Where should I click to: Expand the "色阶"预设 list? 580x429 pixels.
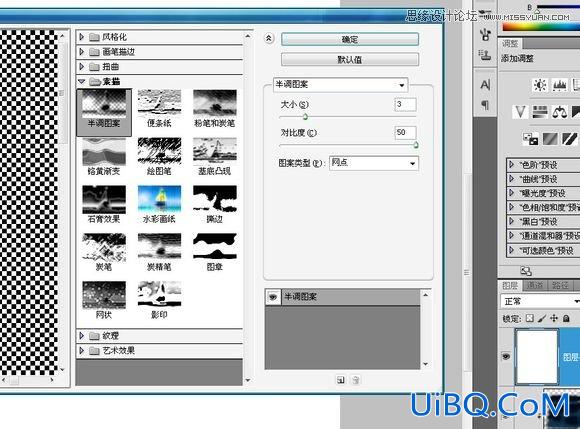point(512,165)
